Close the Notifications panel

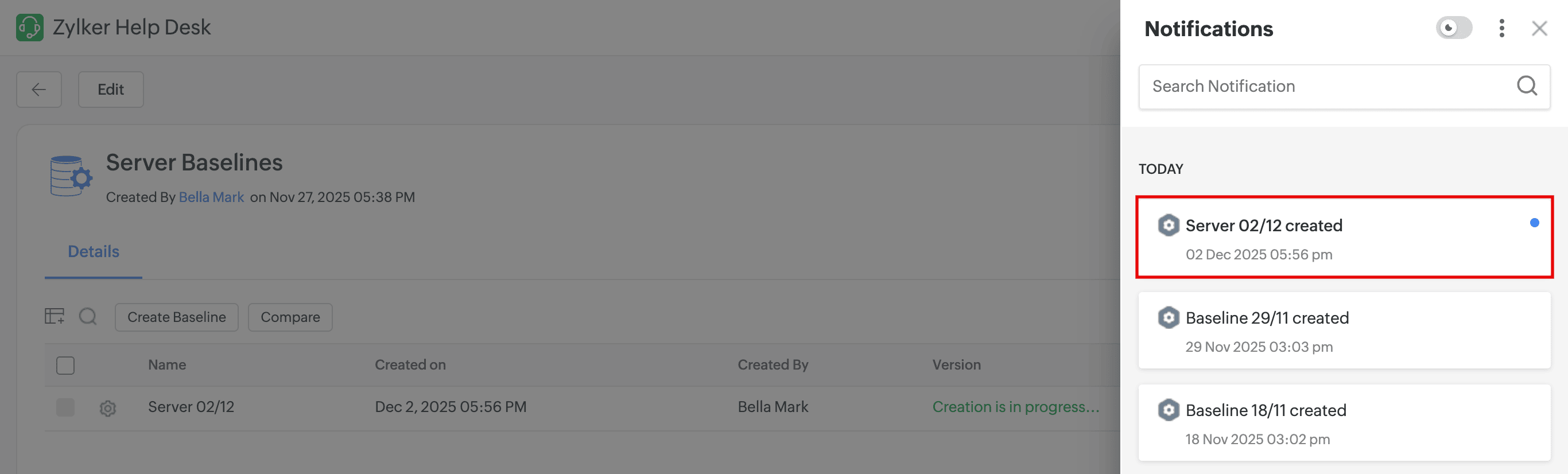1539,29
